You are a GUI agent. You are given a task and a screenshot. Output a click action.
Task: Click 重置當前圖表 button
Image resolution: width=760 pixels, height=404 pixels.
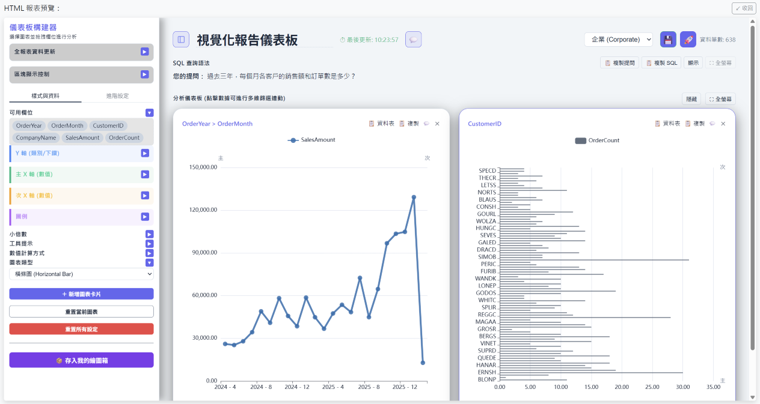point(81,311)
